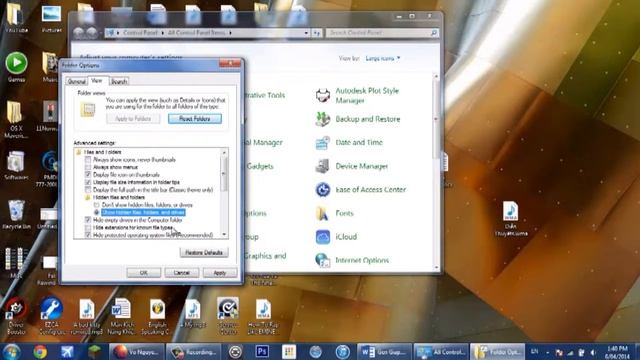Launch Google Chrome from the taskbar
640x360 pixels.
40,351
